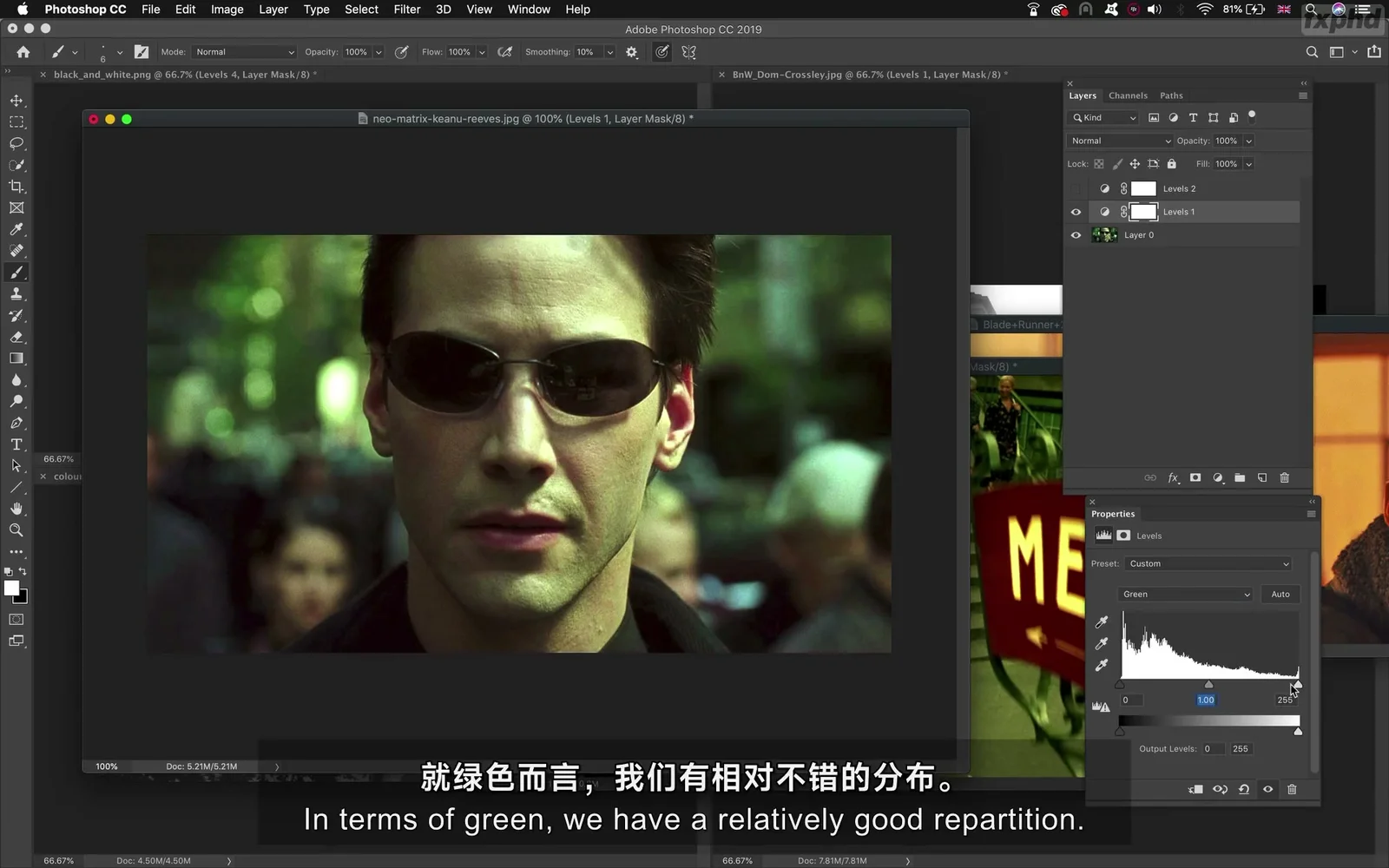This screenshot has width=1389, height=868.
Task: Show the hidden Levels 2 layer
Action: [x=1076, y=188]
